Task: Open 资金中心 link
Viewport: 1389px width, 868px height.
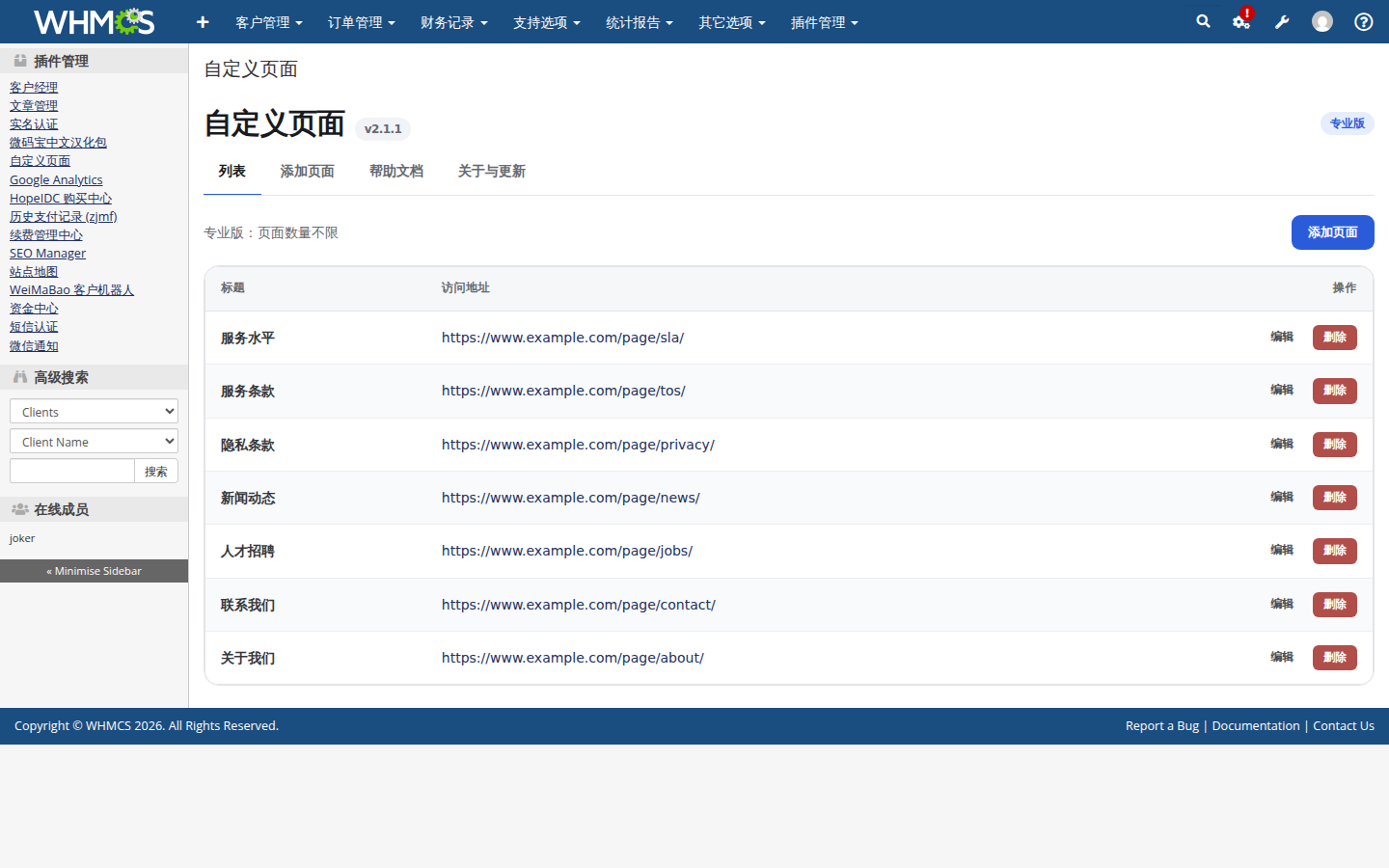Action: [34, 309]
